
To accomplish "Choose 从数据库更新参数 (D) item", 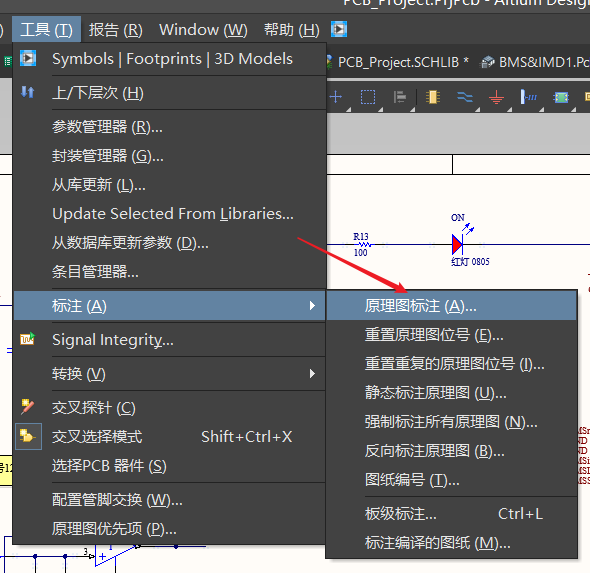I will (x=170, y=243).
